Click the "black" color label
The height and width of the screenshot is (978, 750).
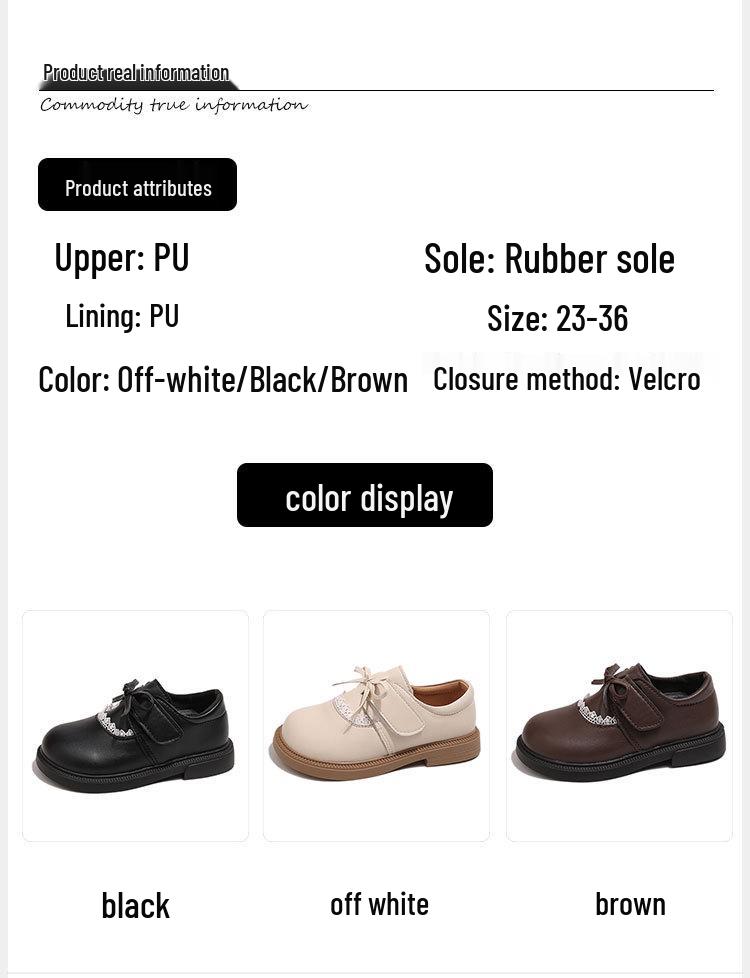tap(135, 905)
